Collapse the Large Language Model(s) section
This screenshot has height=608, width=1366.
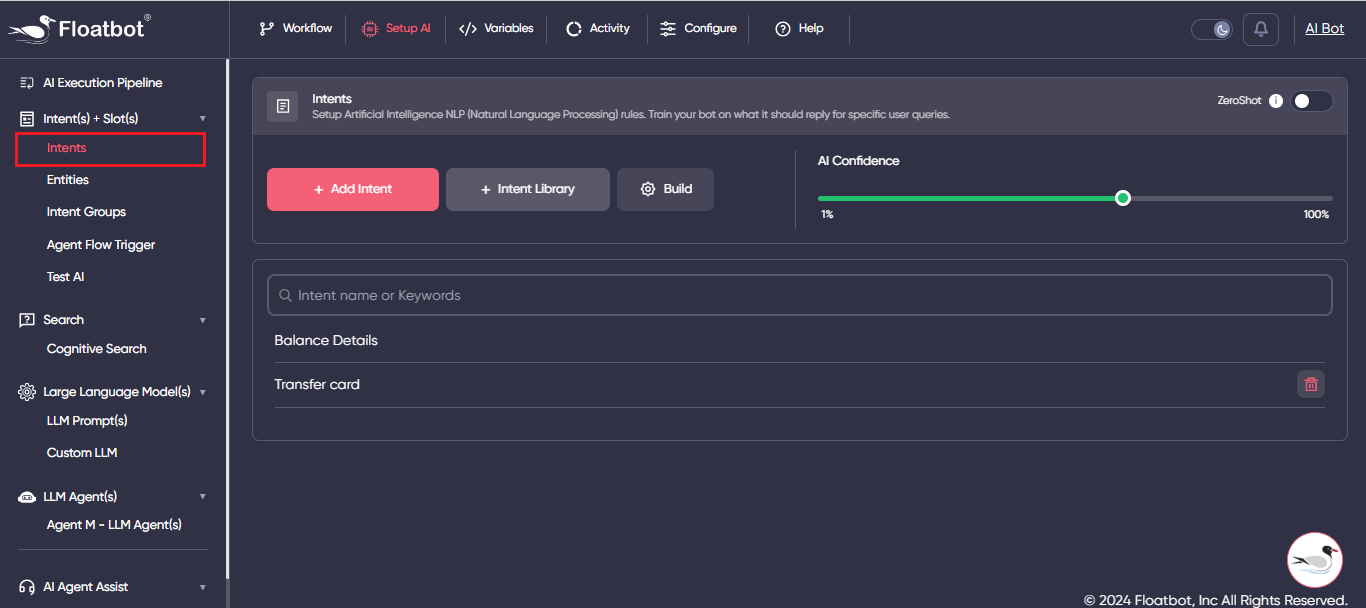(x=203, y=392)
